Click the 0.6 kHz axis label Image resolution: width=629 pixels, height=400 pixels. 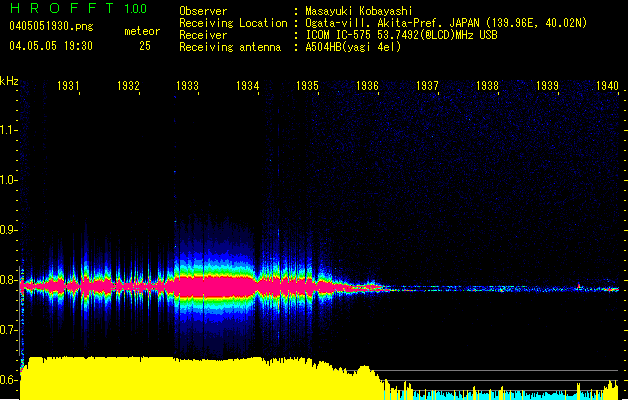click(x=8, y=380)
